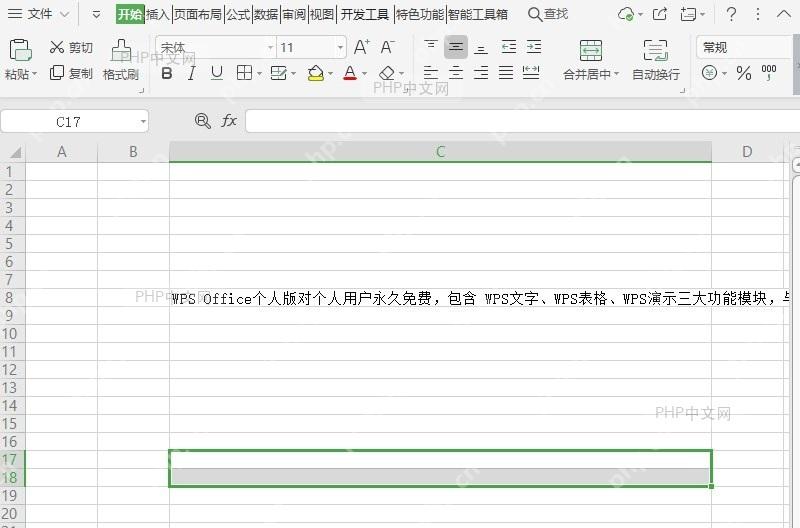The image size is (800, 528).
Task: Enable Wrap Text (自动换行)
Action: [656, 60]
